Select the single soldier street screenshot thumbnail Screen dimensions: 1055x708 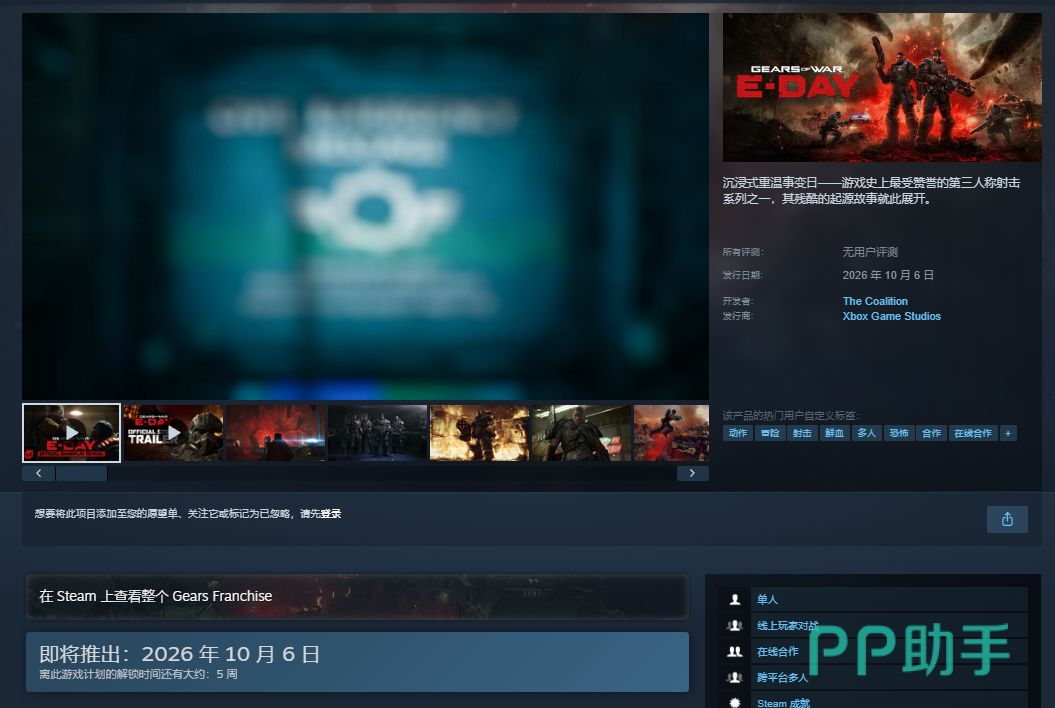click(x=582, y=433)
